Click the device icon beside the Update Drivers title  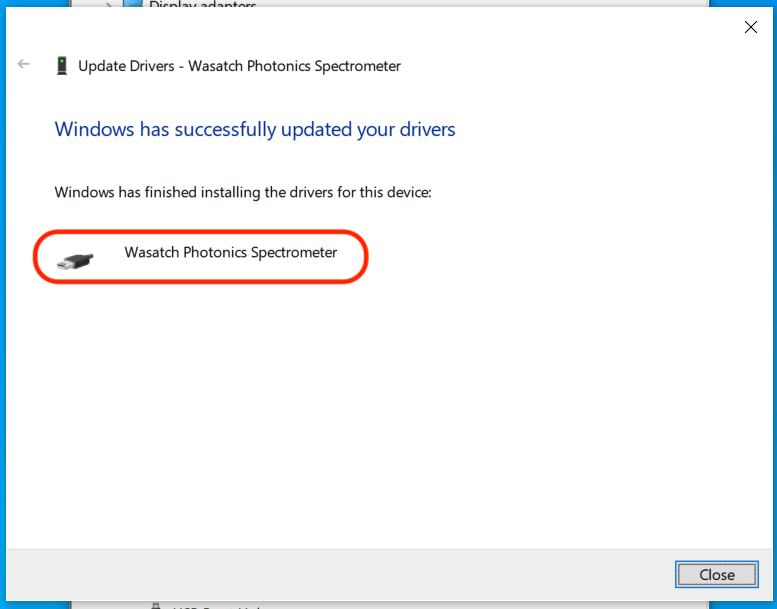(x=62, y=66)
